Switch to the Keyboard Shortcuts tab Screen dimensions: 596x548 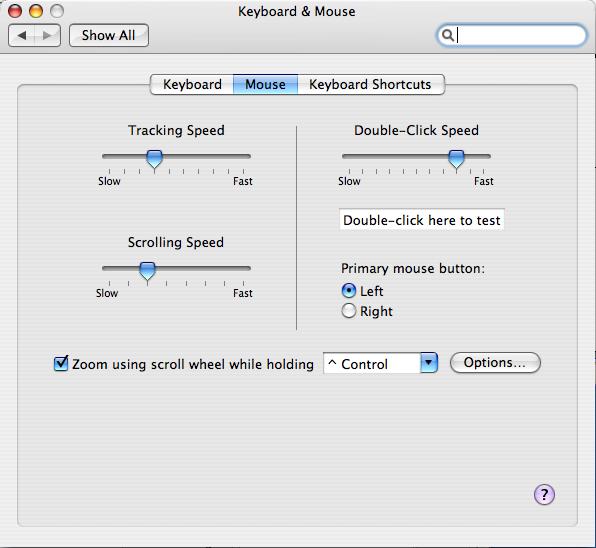coord(371,84)
